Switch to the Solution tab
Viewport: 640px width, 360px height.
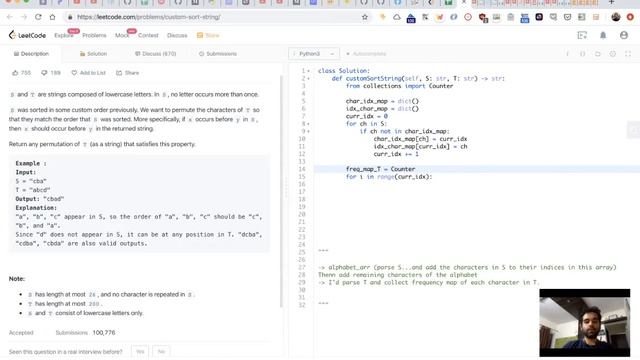coord(93,54)
